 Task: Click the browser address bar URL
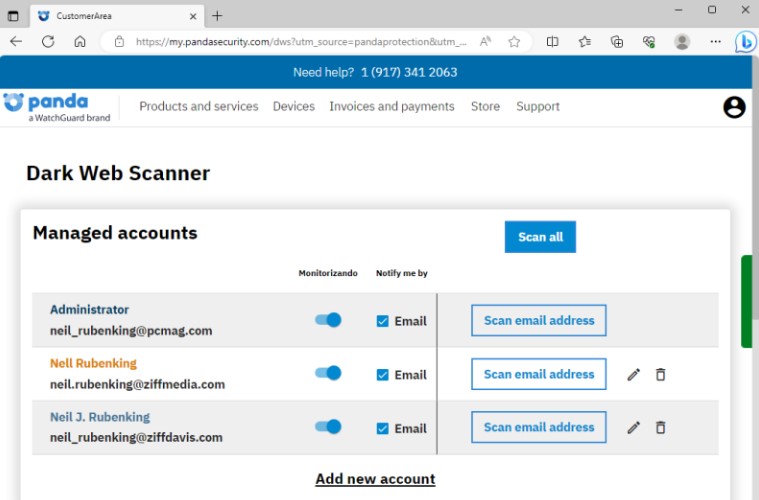[x=300, y=42]
